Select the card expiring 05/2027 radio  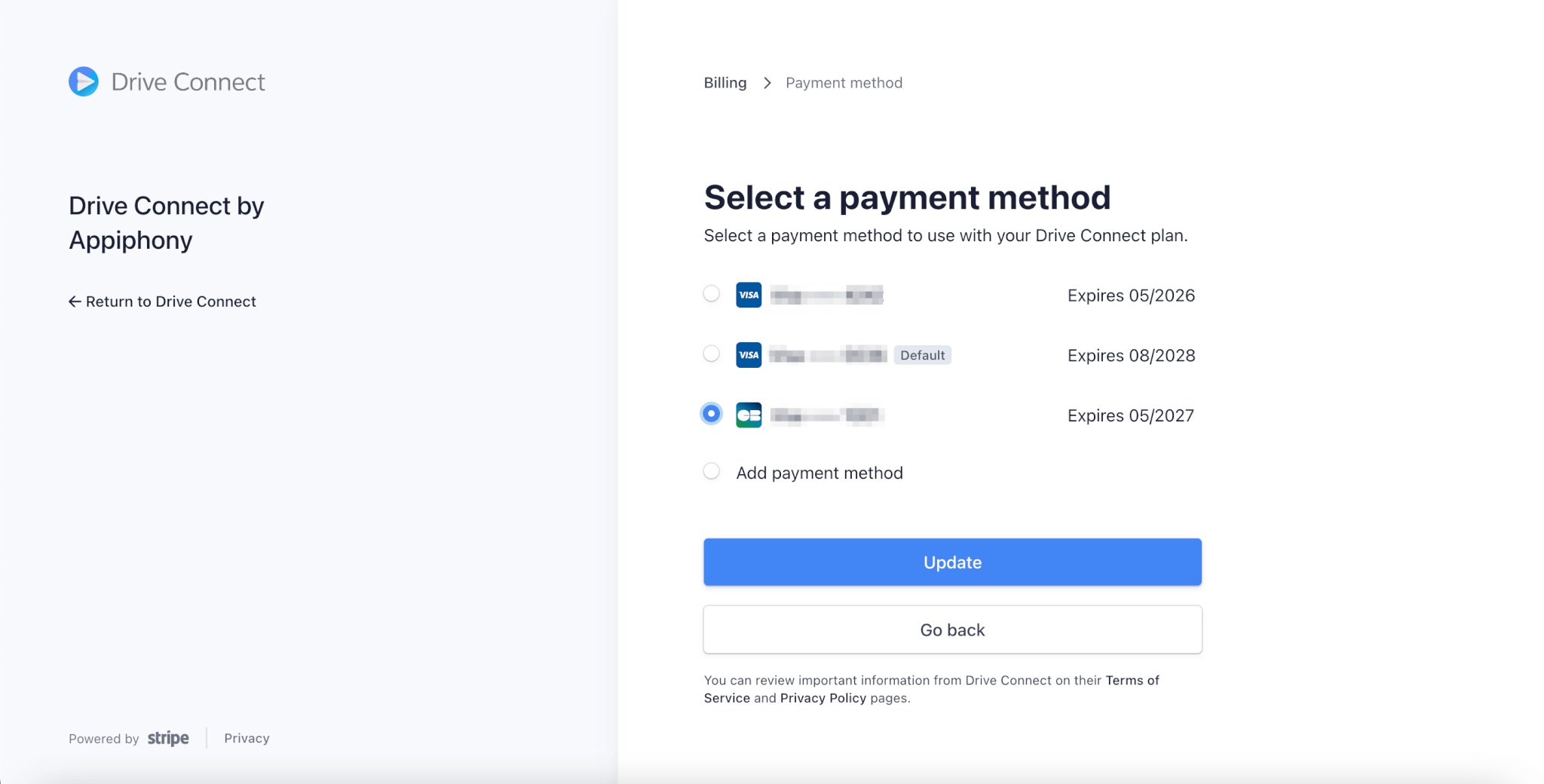tap(711, 414)
